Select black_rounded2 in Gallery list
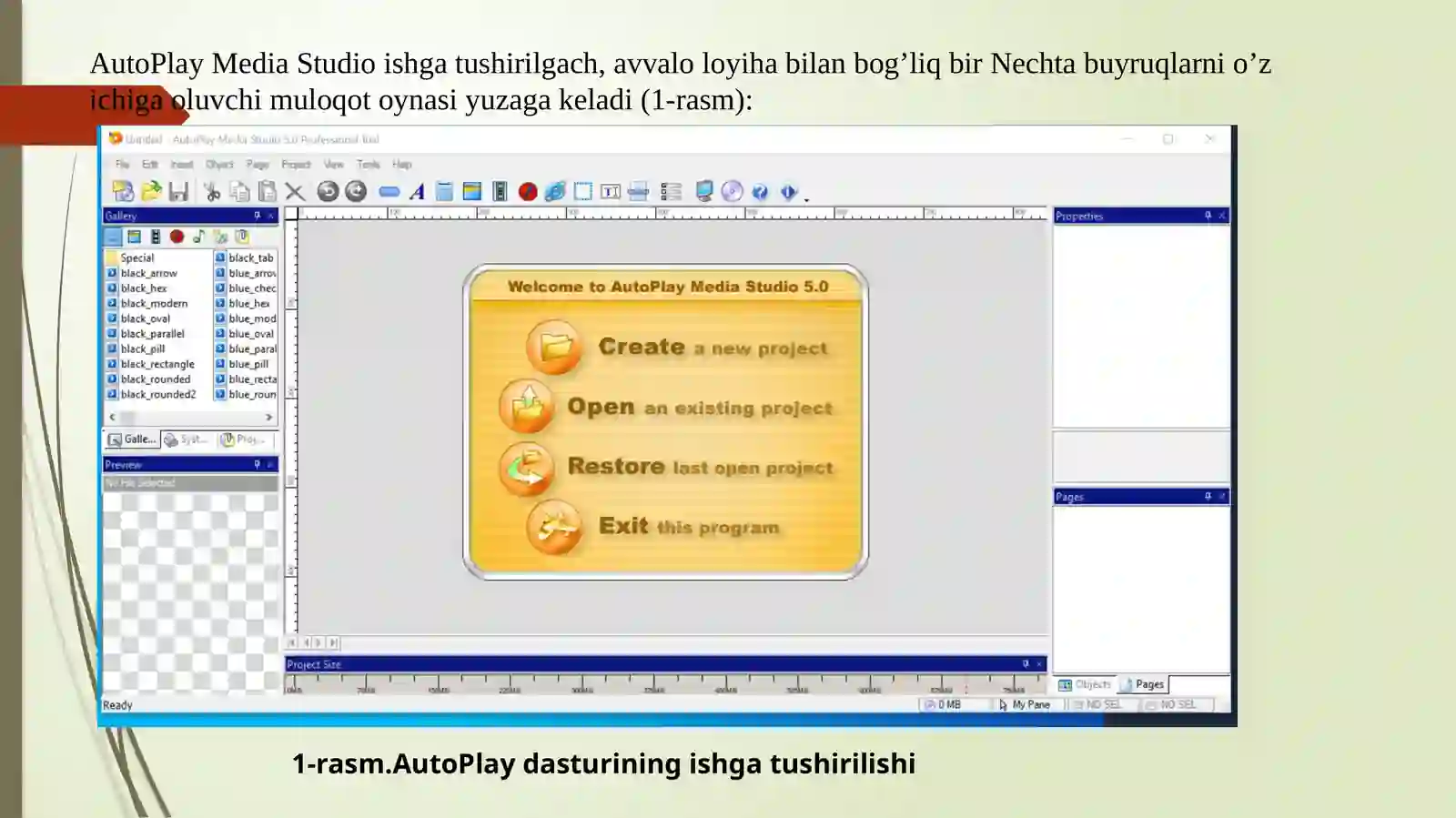 tap(151, 395)
